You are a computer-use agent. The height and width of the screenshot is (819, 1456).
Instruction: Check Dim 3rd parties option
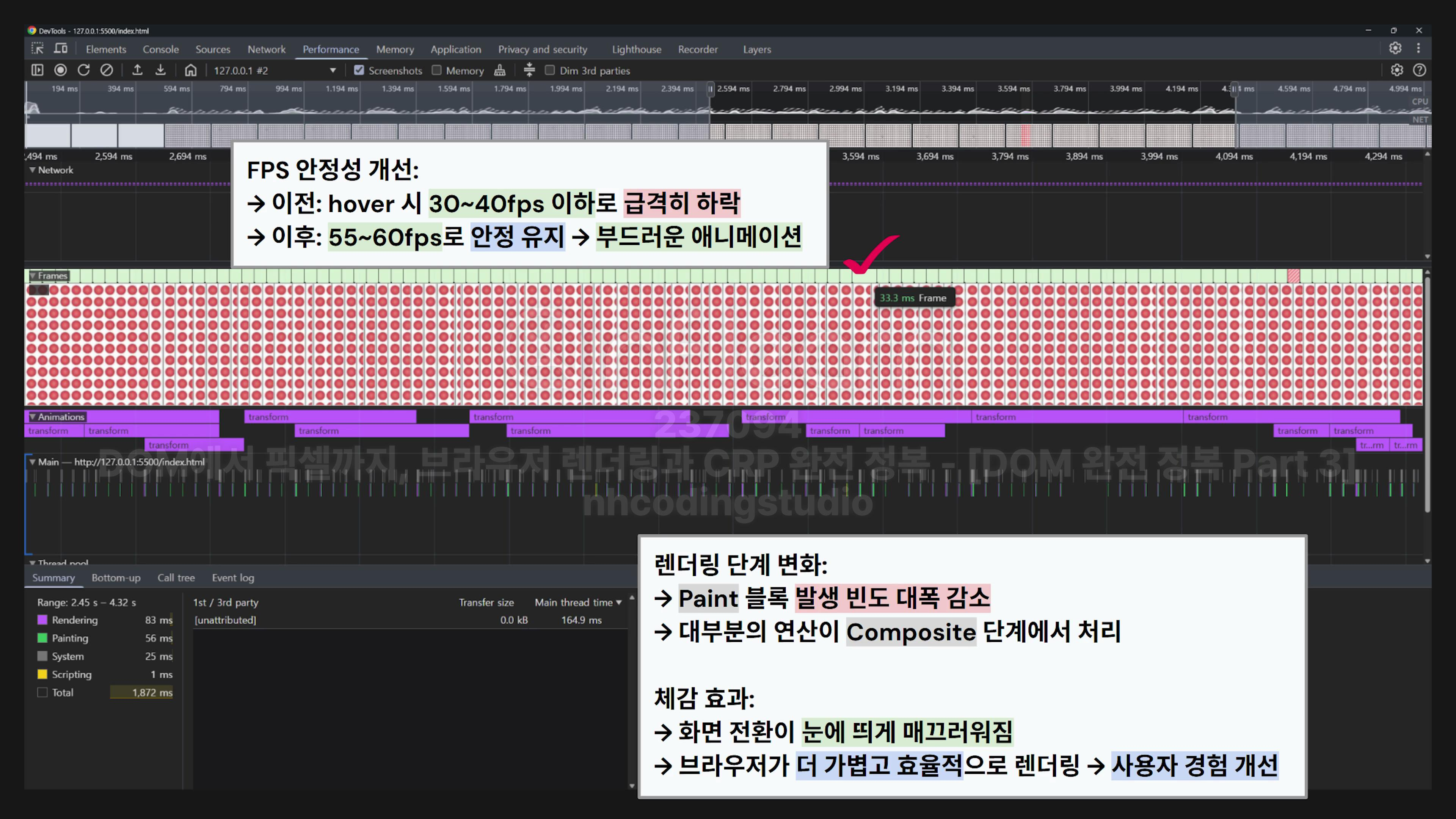point(550,70)
